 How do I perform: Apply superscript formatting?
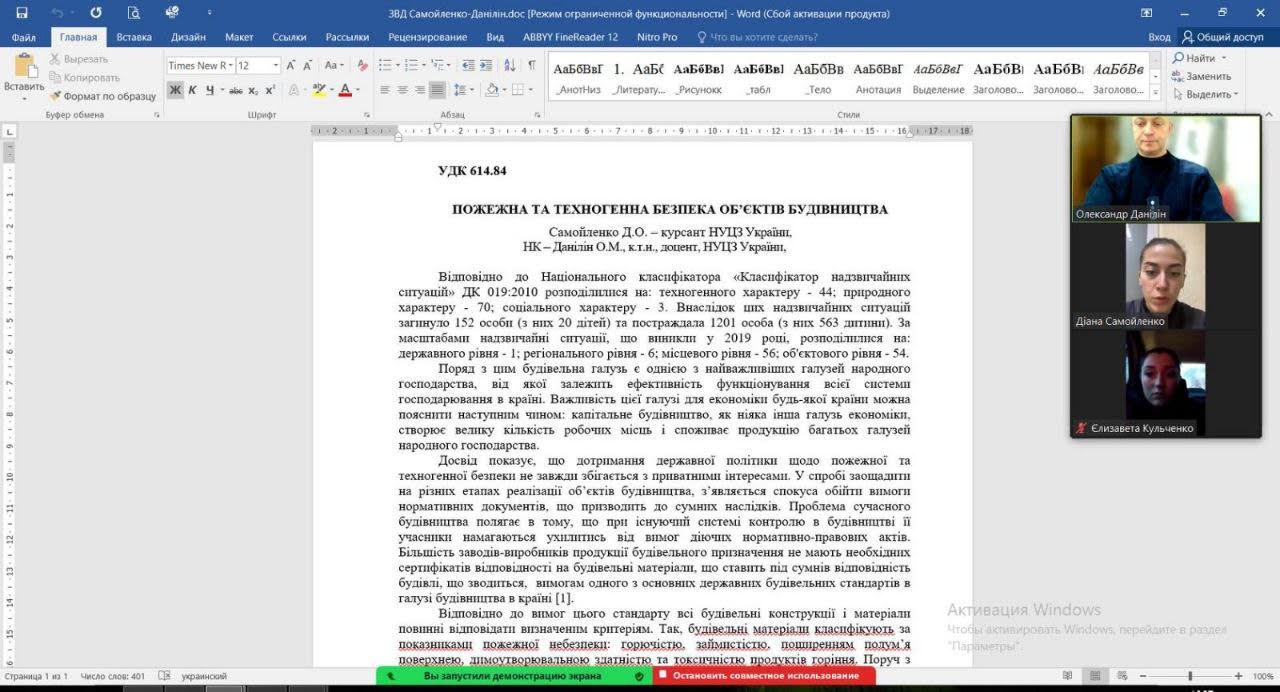[x=270, y=90]
